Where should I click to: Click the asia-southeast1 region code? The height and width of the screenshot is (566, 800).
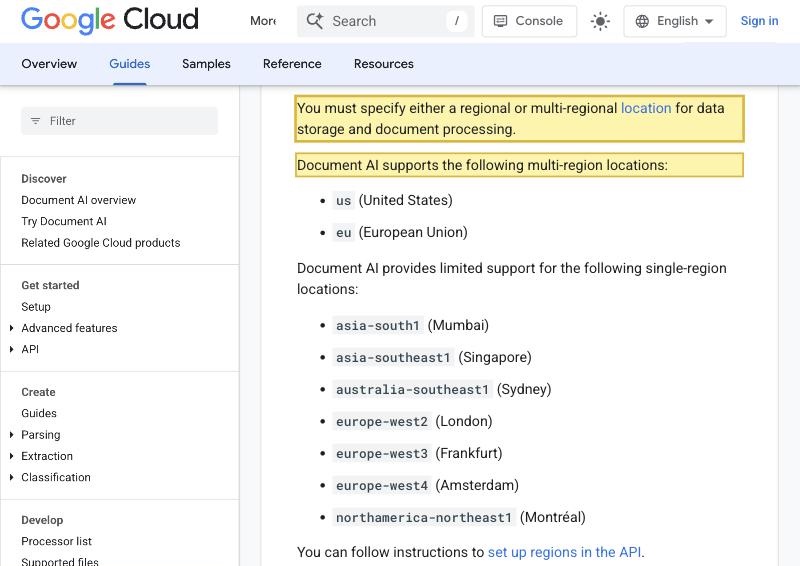click(393, 357)
